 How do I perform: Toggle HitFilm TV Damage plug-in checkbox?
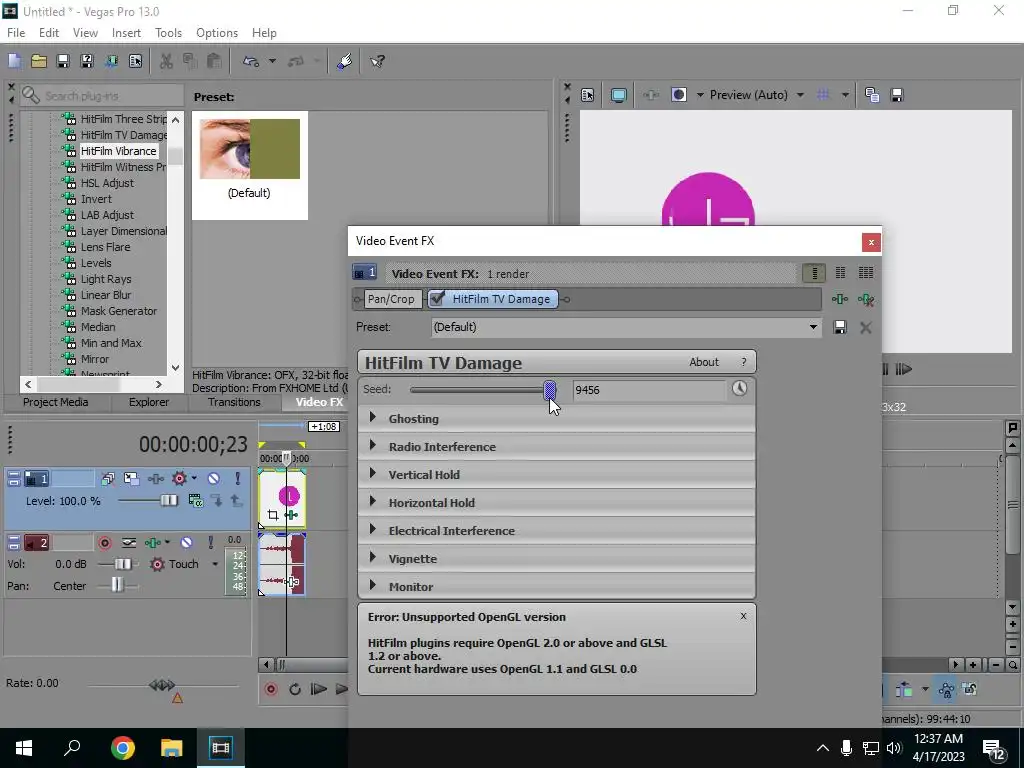coord(438,298)
